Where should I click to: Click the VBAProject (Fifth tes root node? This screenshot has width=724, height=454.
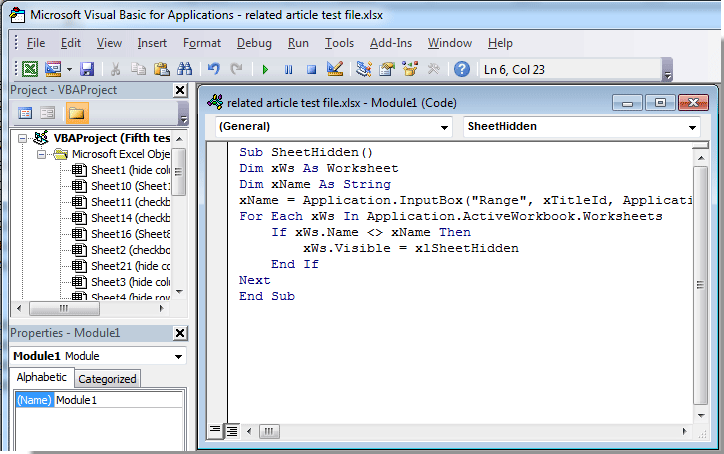[112, 138]
